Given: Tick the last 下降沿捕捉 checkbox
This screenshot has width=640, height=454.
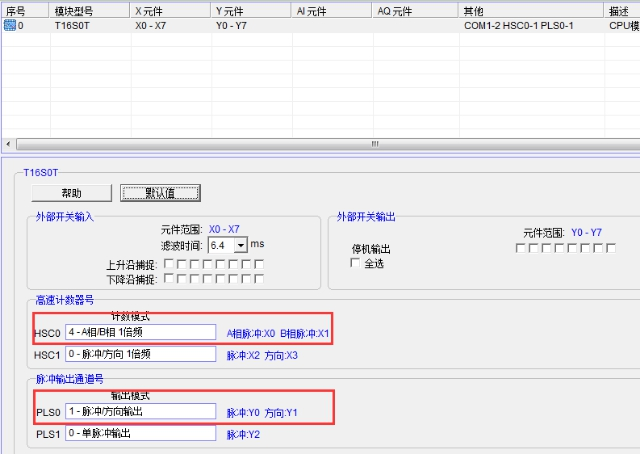Looking at the screenshot, I should [x=259, y=279].
